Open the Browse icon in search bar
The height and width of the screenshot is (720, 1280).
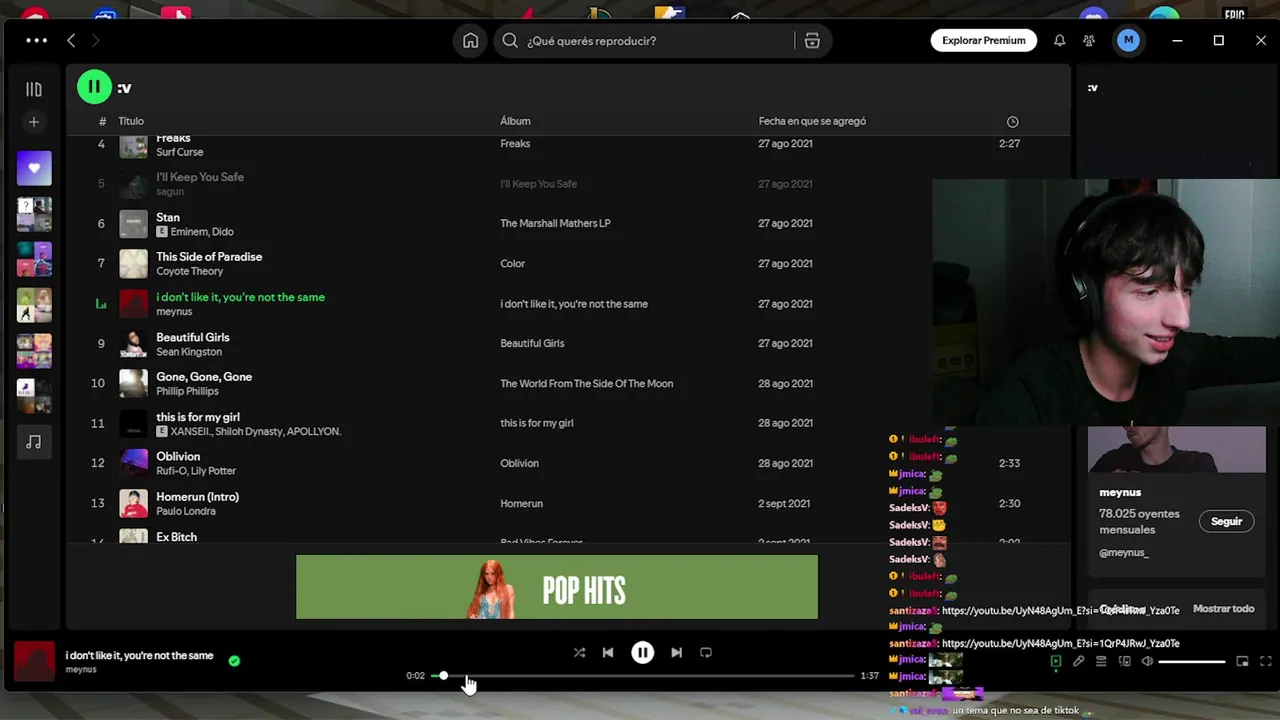tap(812, 41)
